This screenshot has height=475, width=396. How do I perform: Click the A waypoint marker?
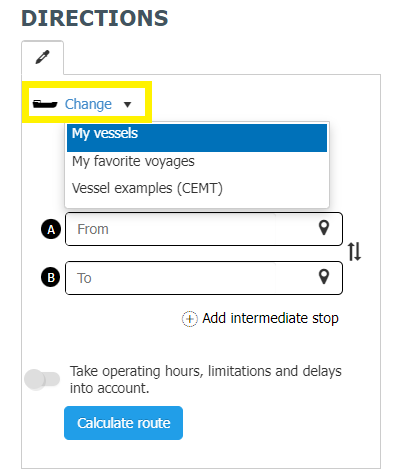point(51,229)
